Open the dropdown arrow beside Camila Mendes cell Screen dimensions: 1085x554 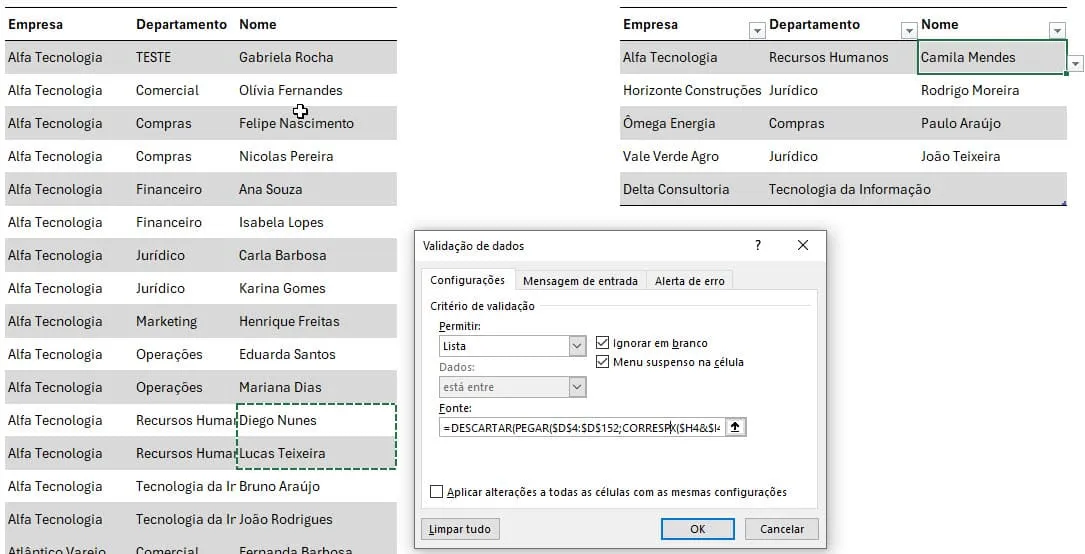pos(1075,64)
